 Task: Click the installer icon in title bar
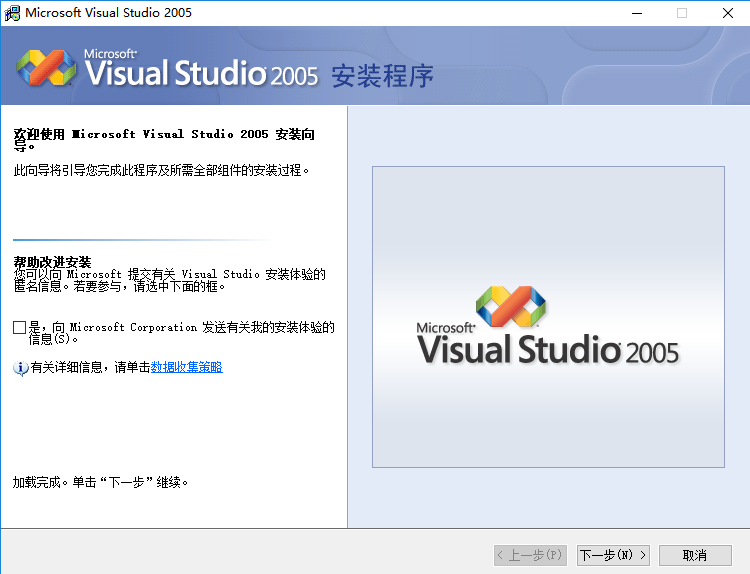[x=12, y=13]
